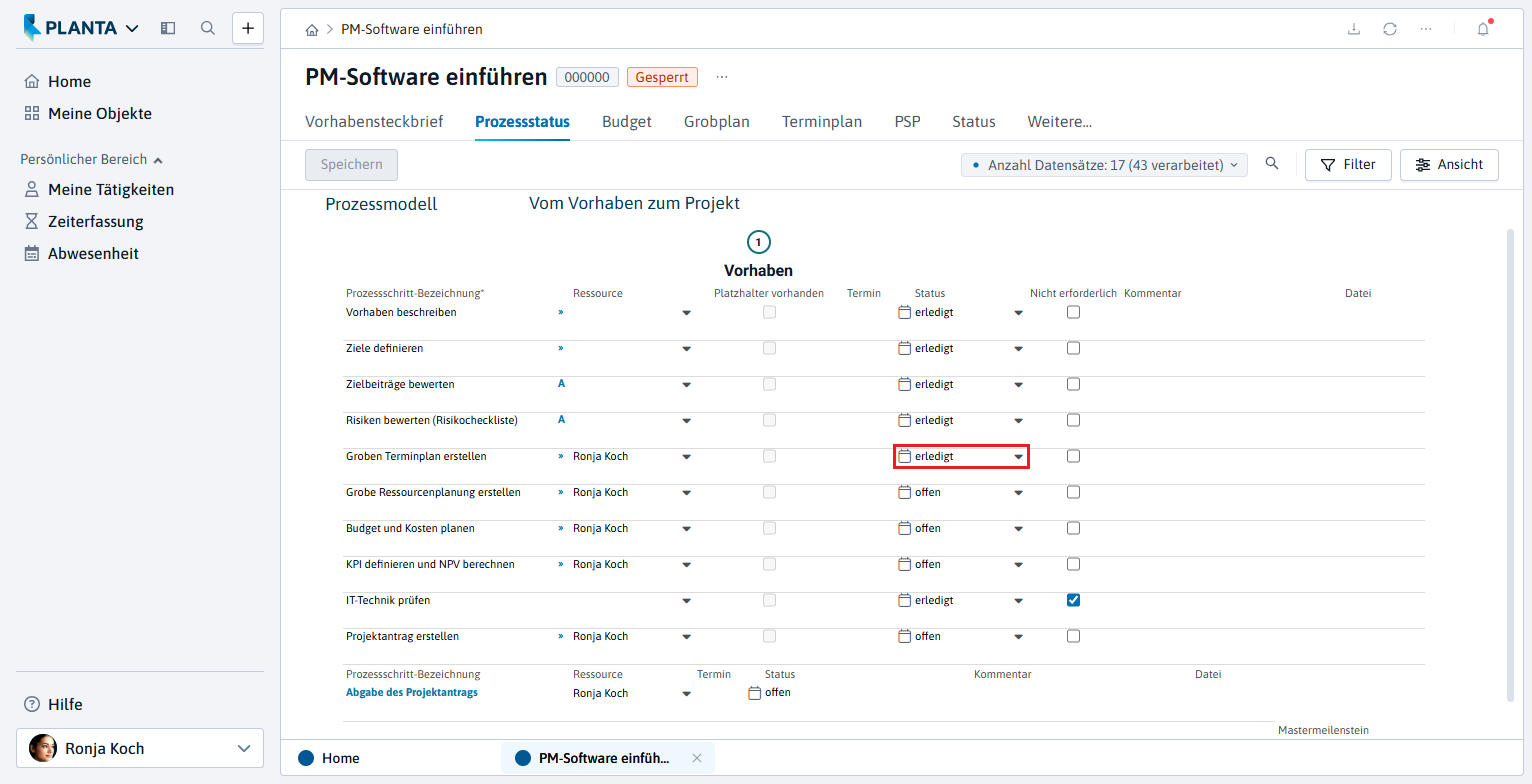Image resolution: width=1532 pixels, height=784 pixels.
Task: Toggle the sidebar panel icon
Action: 168,29
